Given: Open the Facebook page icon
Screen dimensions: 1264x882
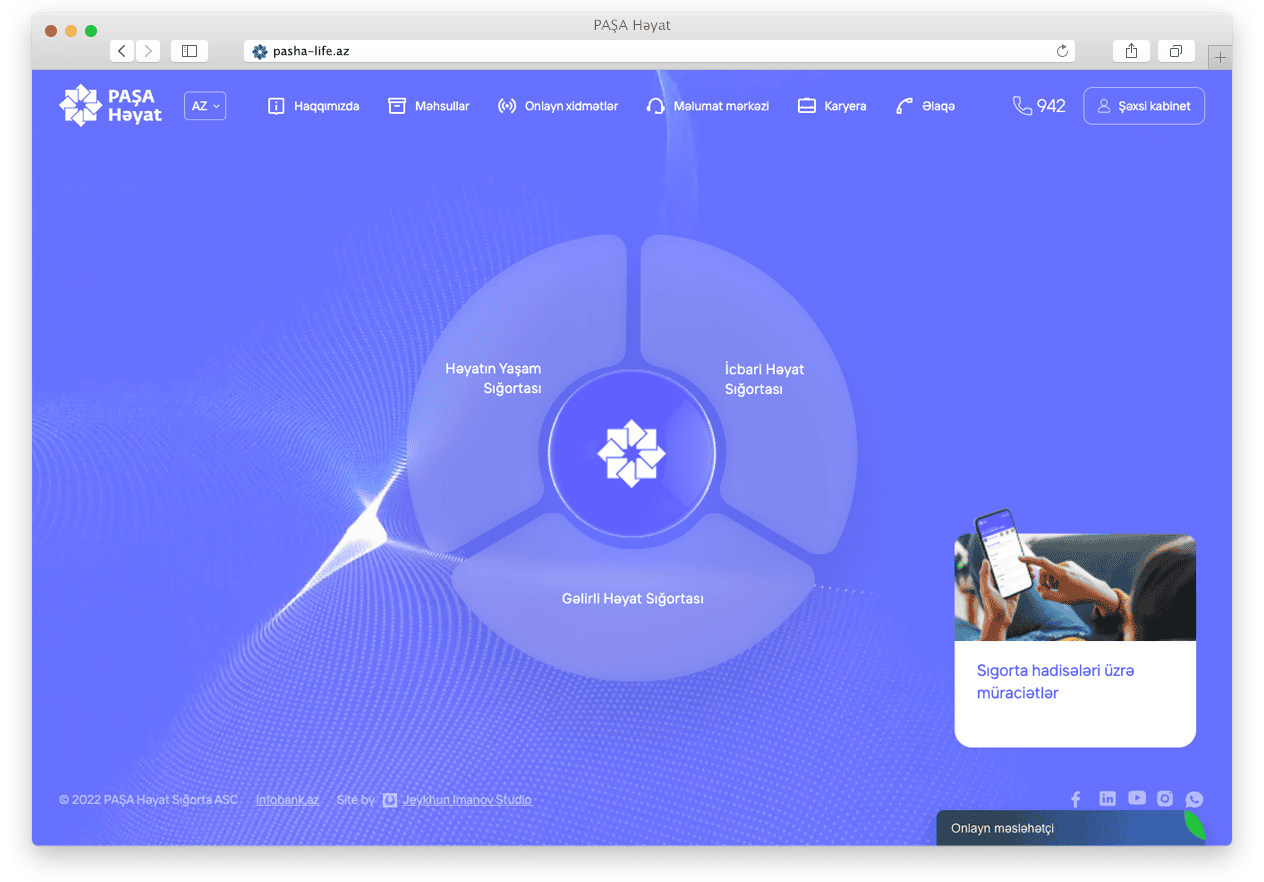Looking at the screenshot, I should pyautogui.click(x=1076, y=799).
